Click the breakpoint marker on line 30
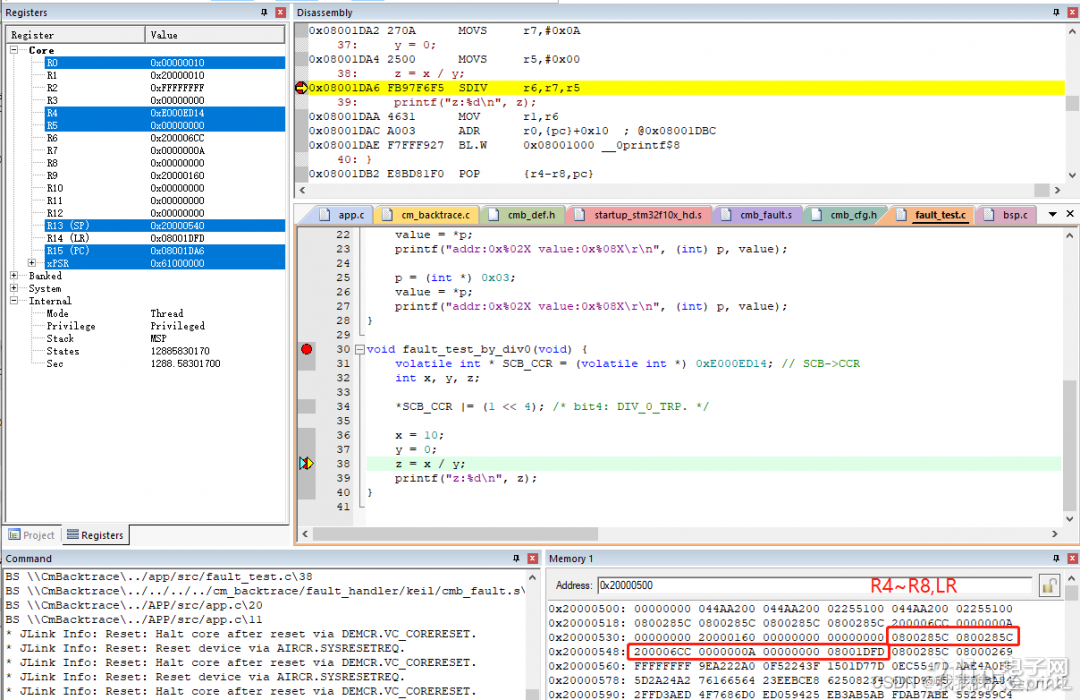Viewport: 1080px width, 700px height. point(307,349)
